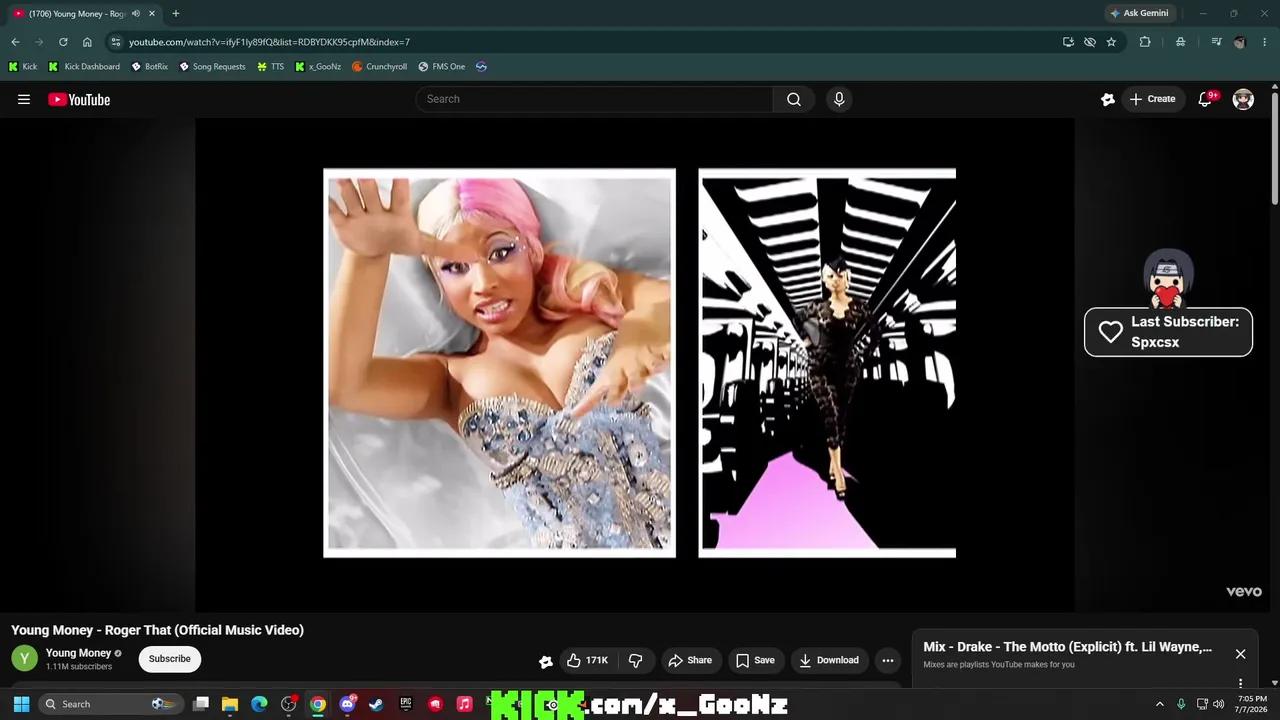Screen dimensions: 1280x720
Task: Open Windows Start menu
Action: coord(21,704)
